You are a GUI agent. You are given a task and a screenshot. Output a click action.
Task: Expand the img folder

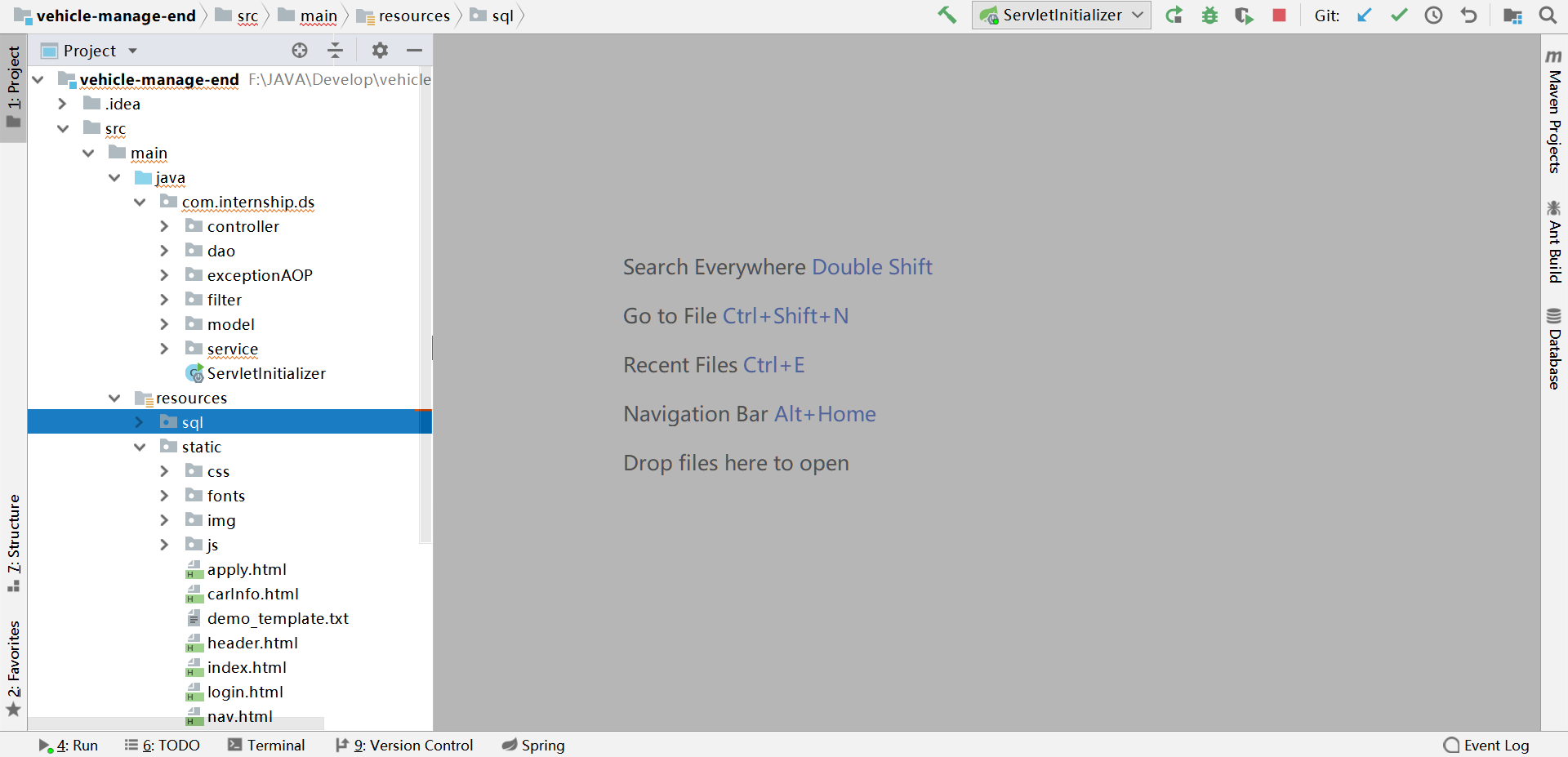[164, 520]
